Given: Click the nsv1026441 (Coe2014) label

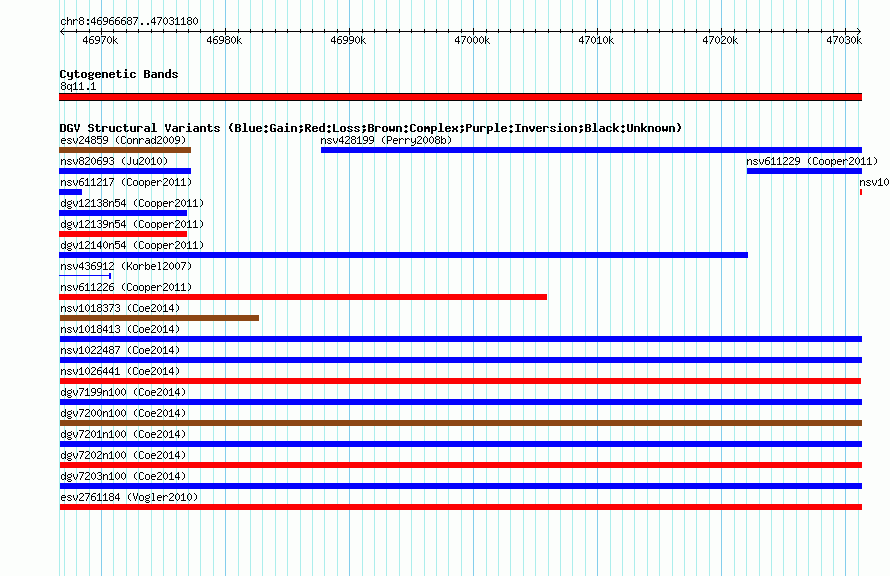Looking at the screenshot, I should click(x=120, y=371).
